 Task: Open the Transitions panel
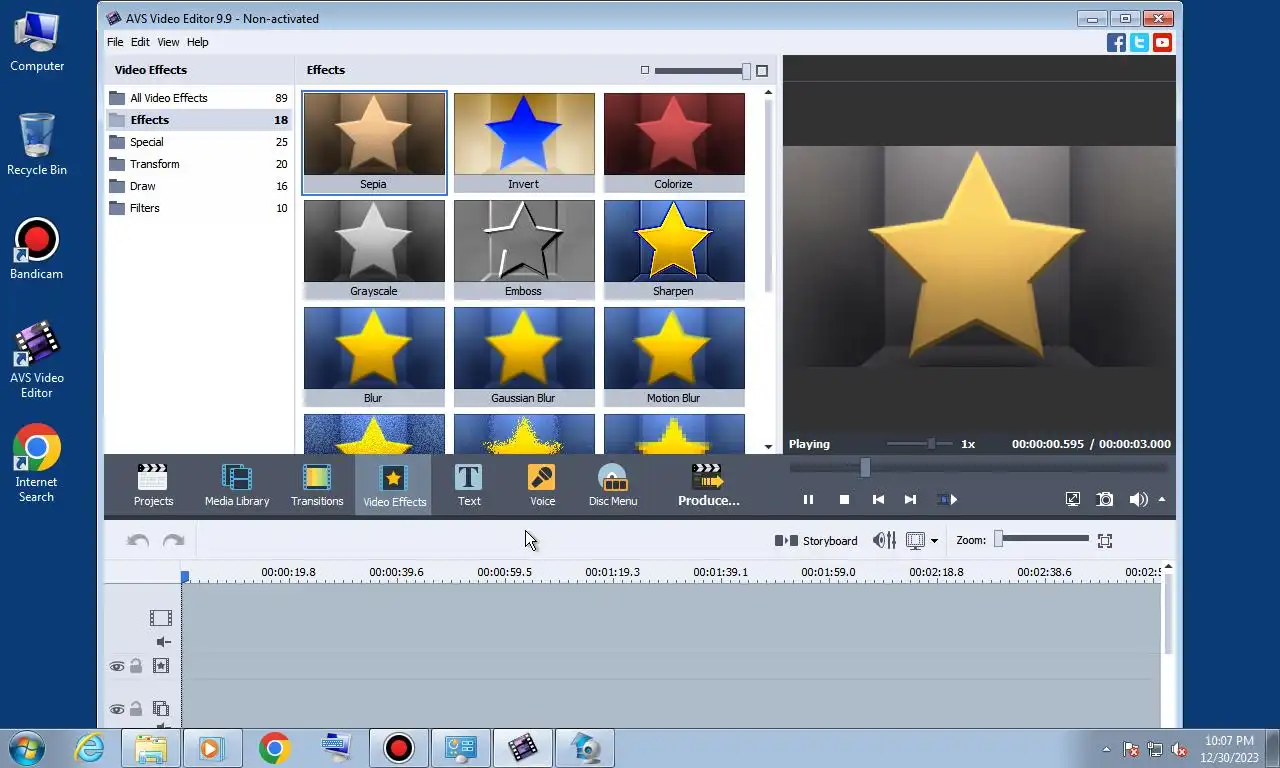(317, 486)
